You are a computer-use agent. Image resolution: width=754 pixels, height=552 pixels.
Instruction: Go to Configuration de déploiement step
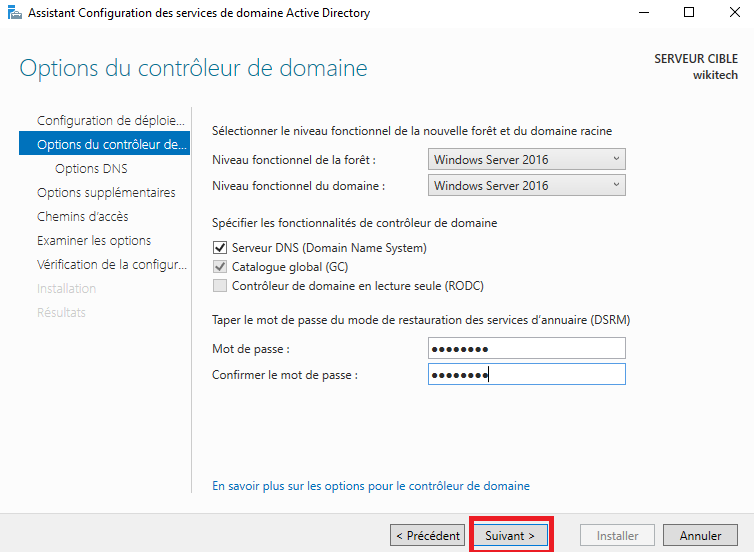tap(110, 121)
